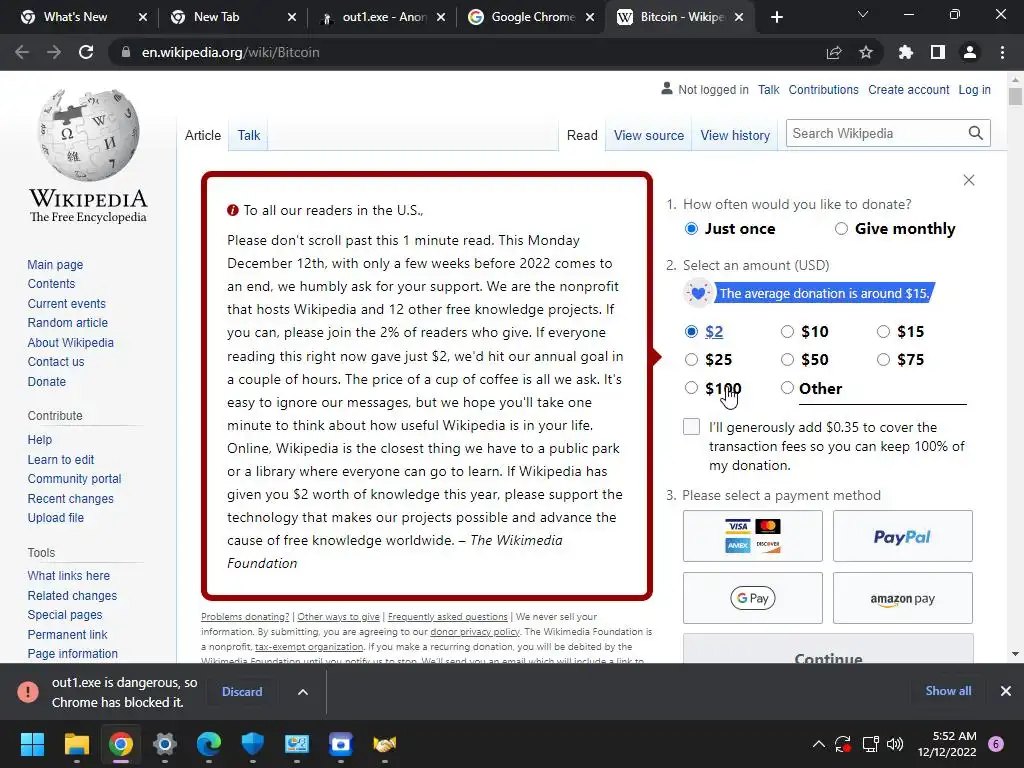The image size is (1024, 768).
Task: Choose the $100 donation amount
Action: tap(691, 388)
